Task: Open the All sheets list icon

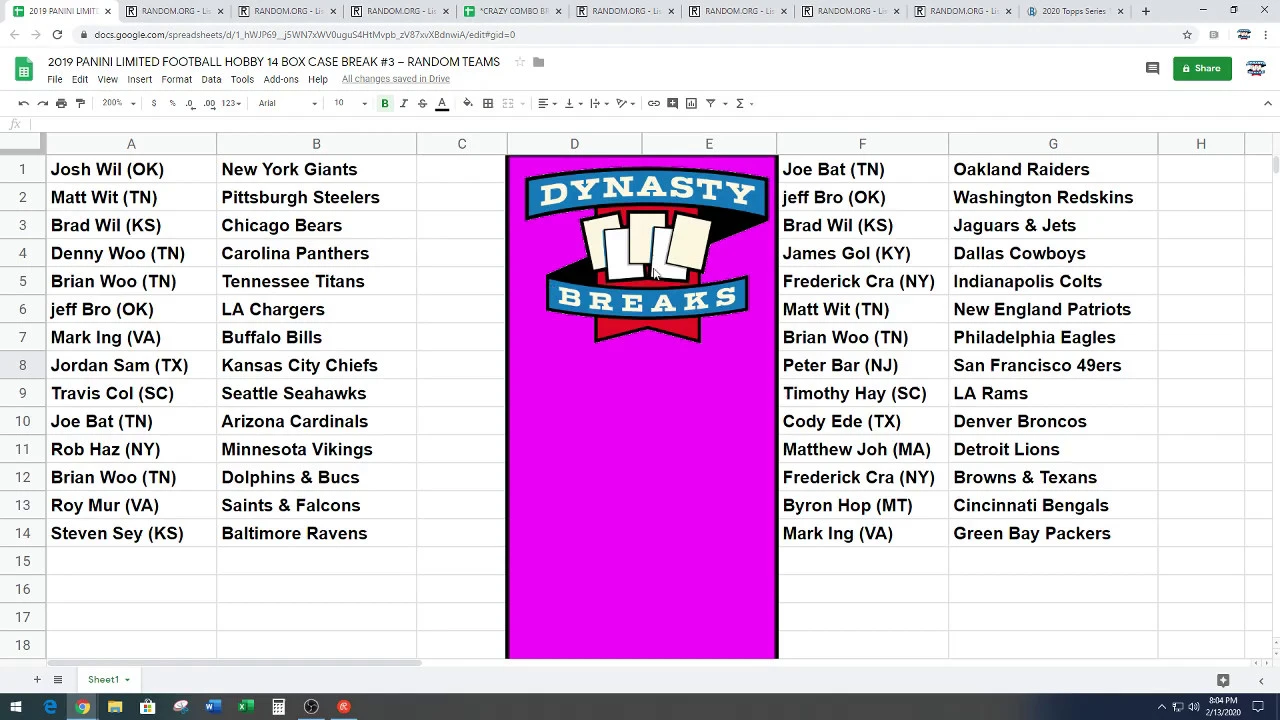Action: [58, 680]
